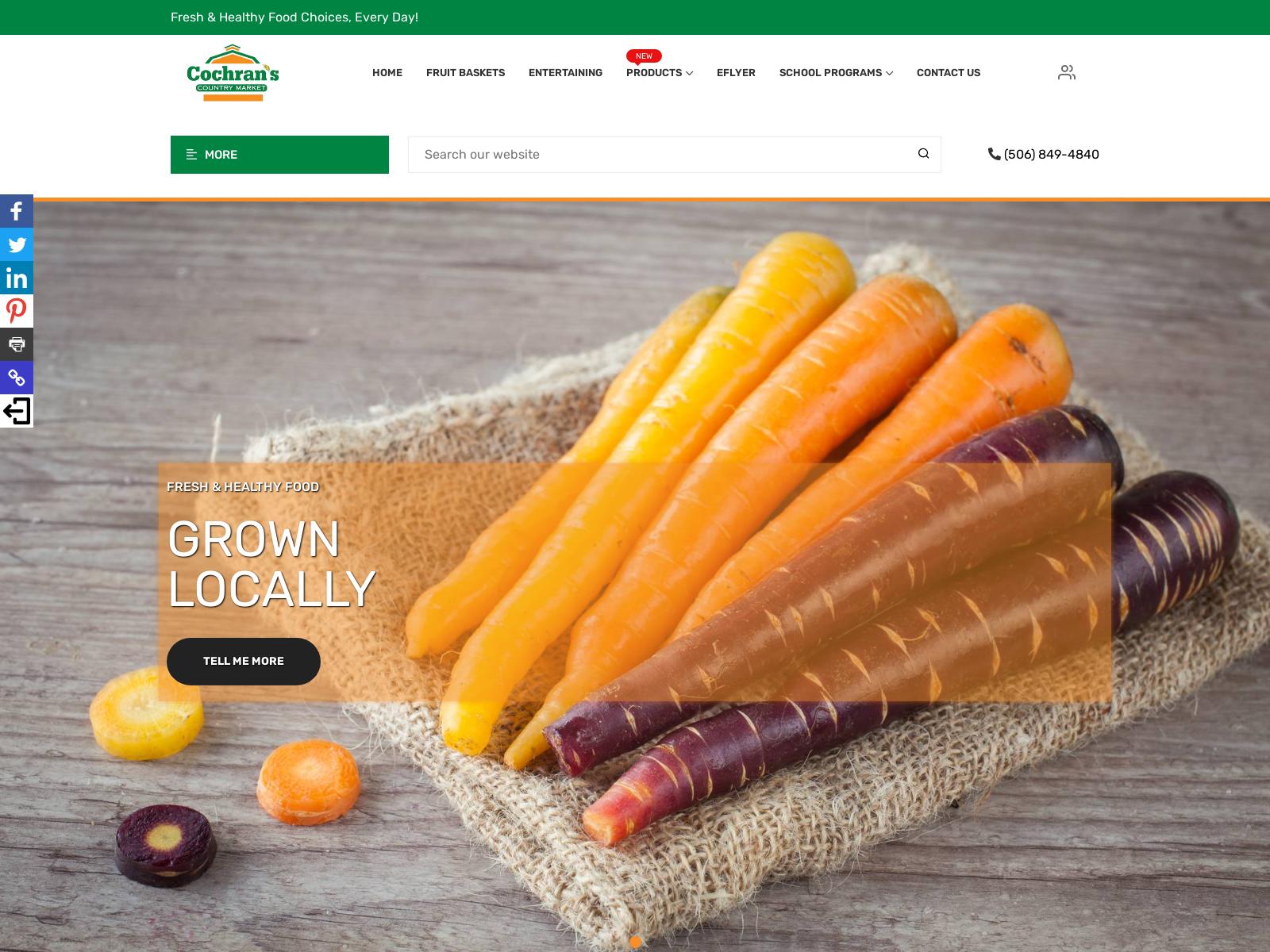Share page on LinkedIn
This screenshot has width=1270, height=952.
coord(17,278)
